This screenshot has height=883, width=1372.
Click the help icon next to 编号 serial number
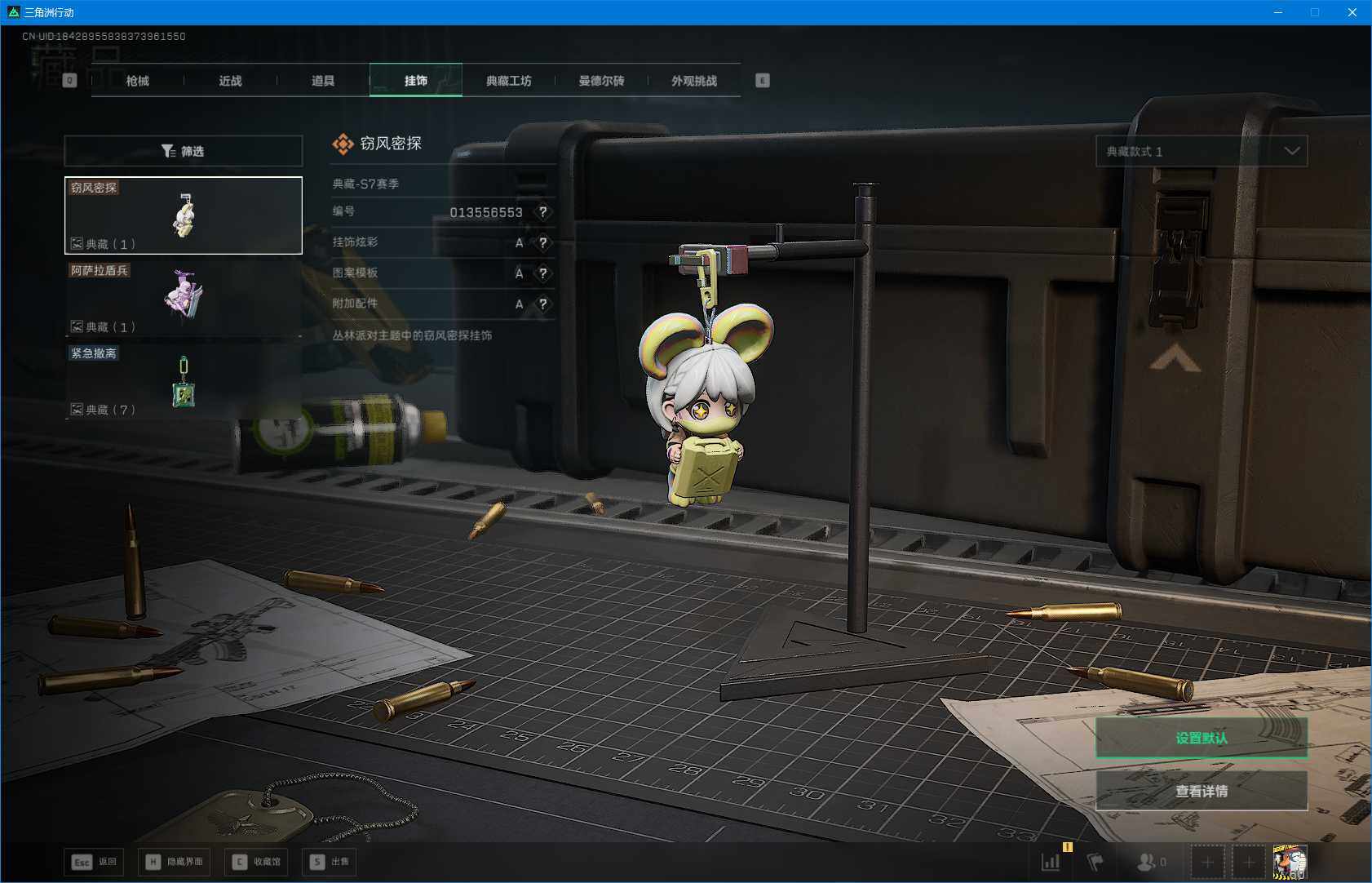(542, 212)
